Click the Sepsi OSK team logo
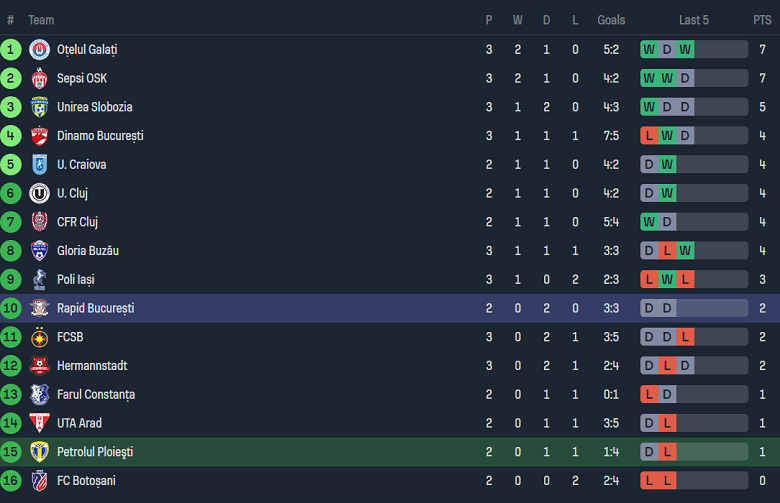The image size is (780, 503). click(x=39, y=78)
